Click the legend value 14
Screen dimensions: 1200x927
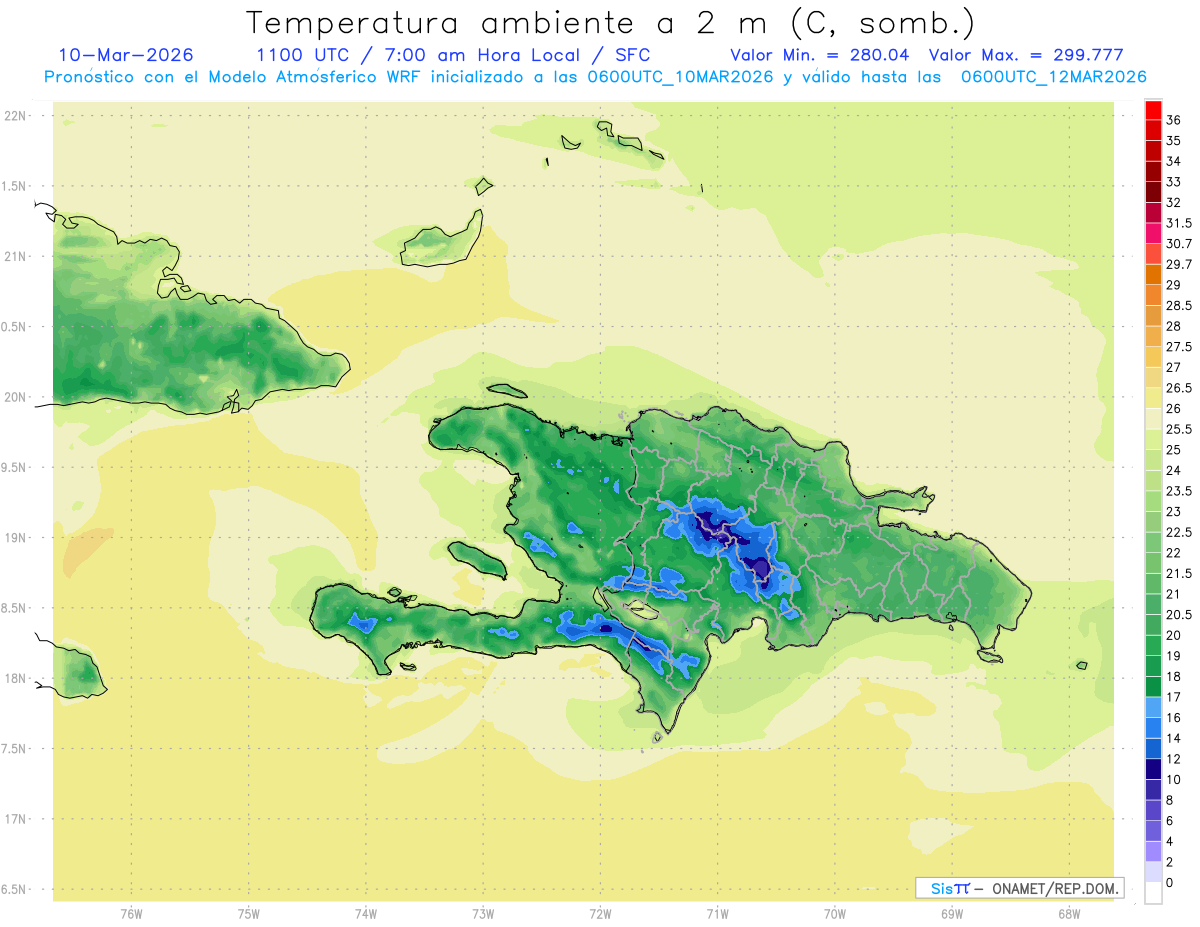pyautogui.click(x=1174, y=738)
